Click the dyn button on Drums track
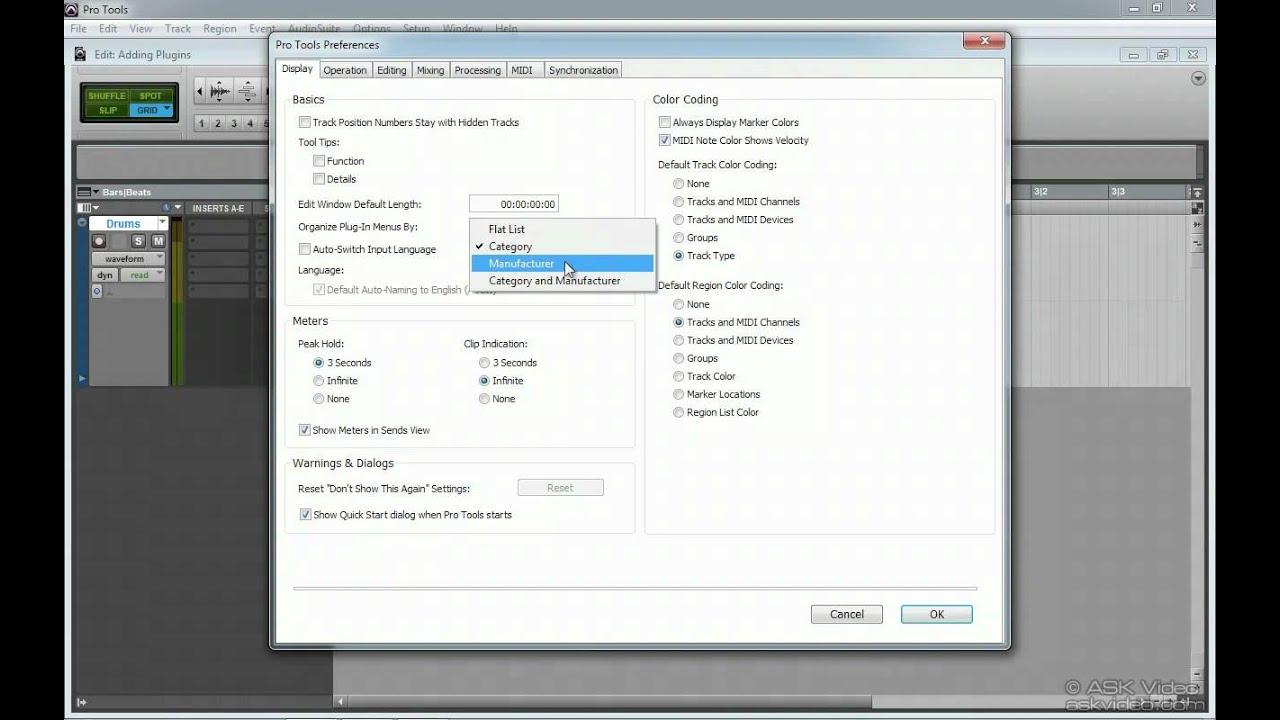The width and height of the screenshot is (1280, 720). click(x=104, y=275)
